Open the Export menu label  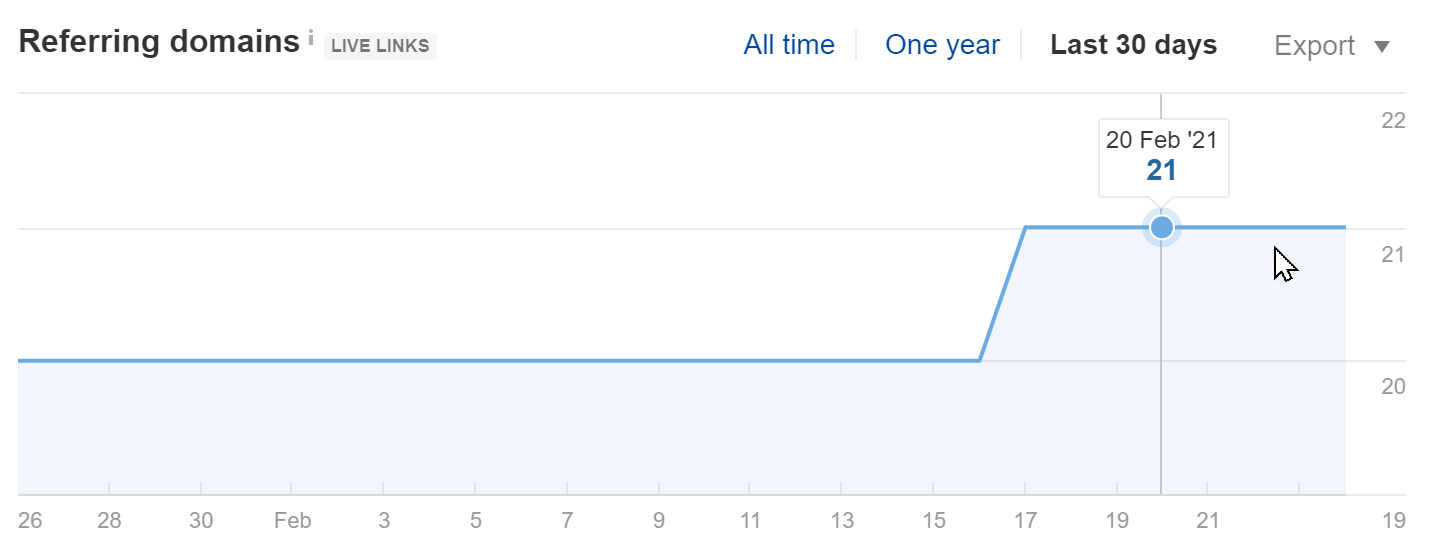click(1315, 46)
